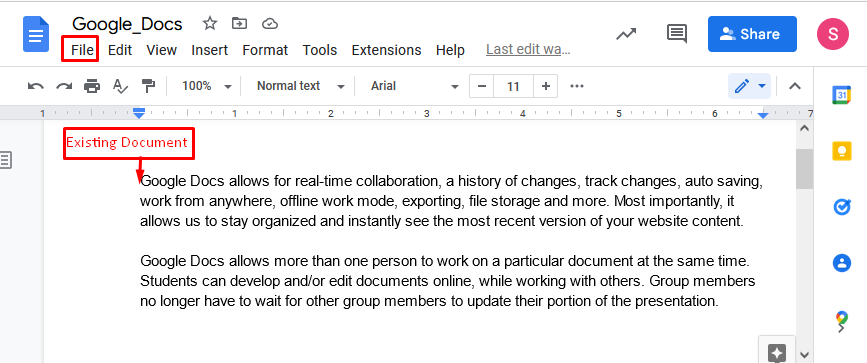Screen dimensions: 867x363
Task: Redo the last action
Action: 65,86
